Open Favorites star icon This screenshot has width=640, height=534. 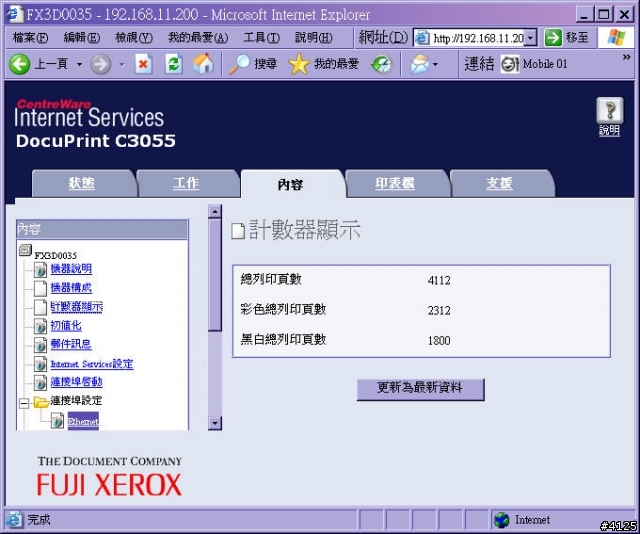tap(298, 64)
